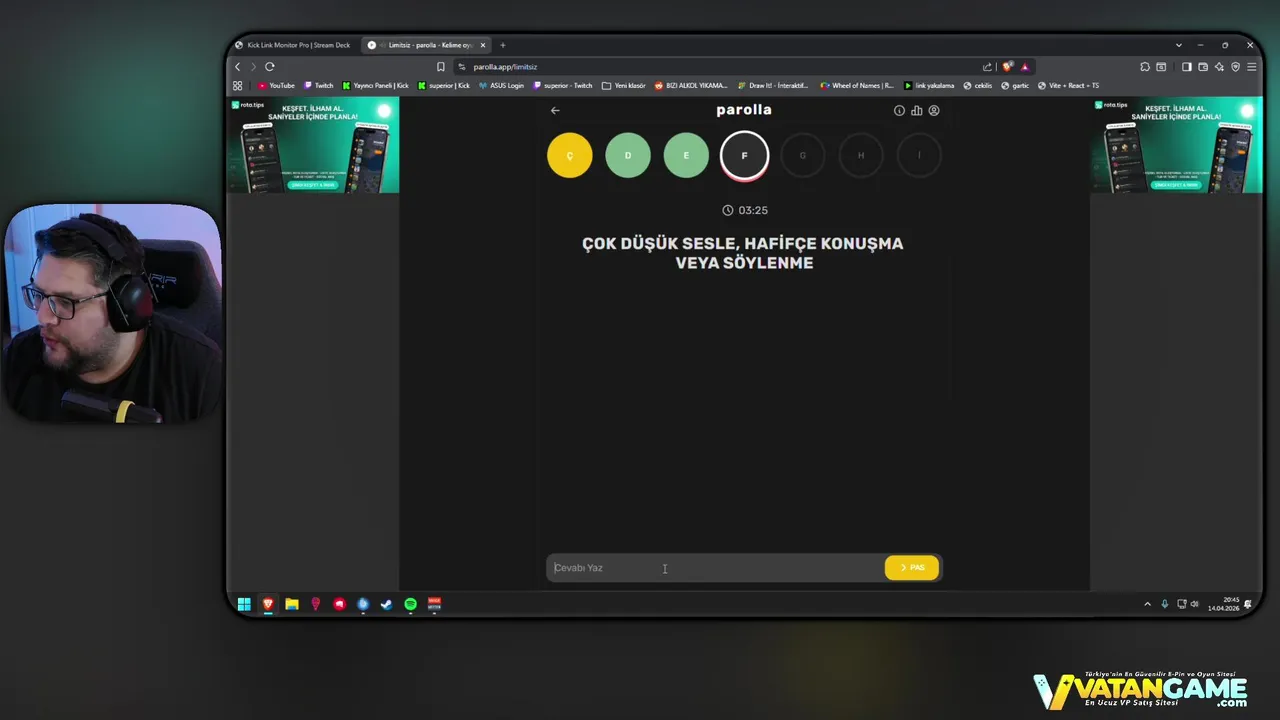Select the green E letter circle
The height and width of the screenshot is (720, 1280).
tap(686, 156)
